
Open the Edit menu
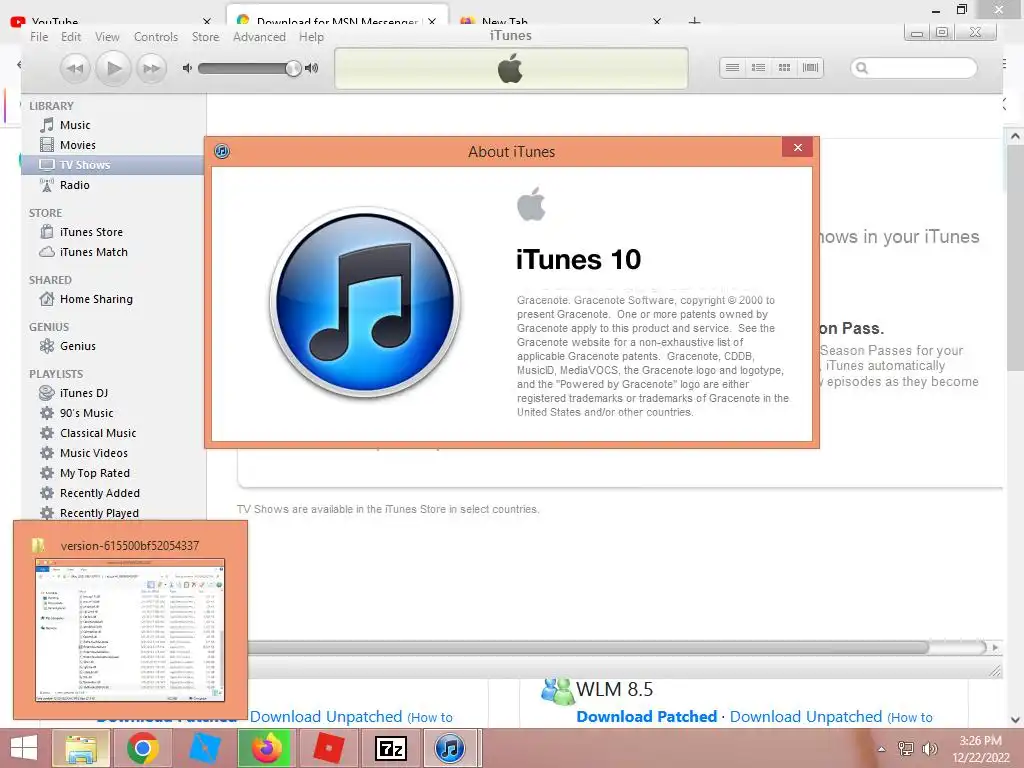tap(71, 37)
